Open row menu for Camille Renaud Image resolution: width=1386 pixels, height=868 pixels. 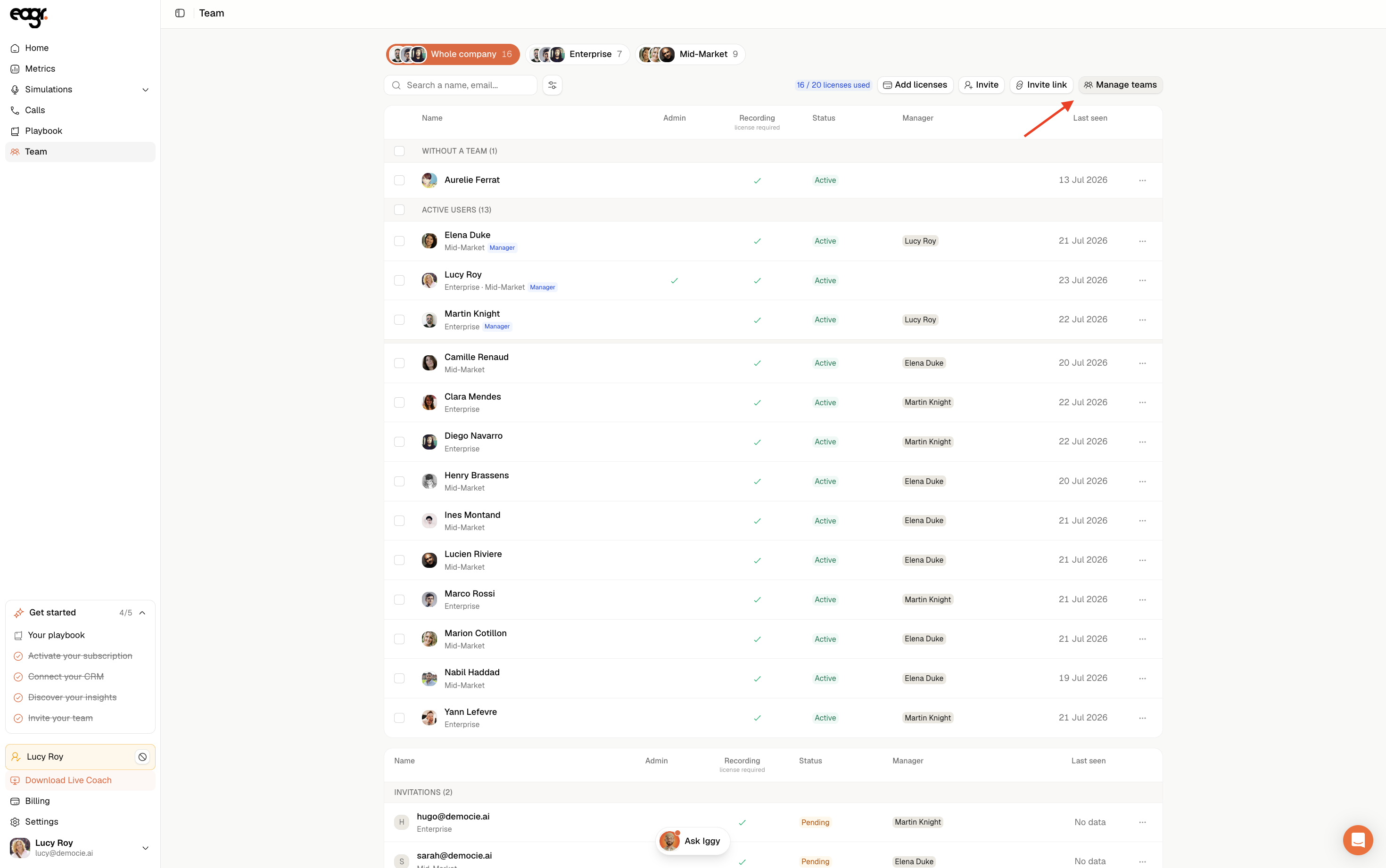[1142, 363]
